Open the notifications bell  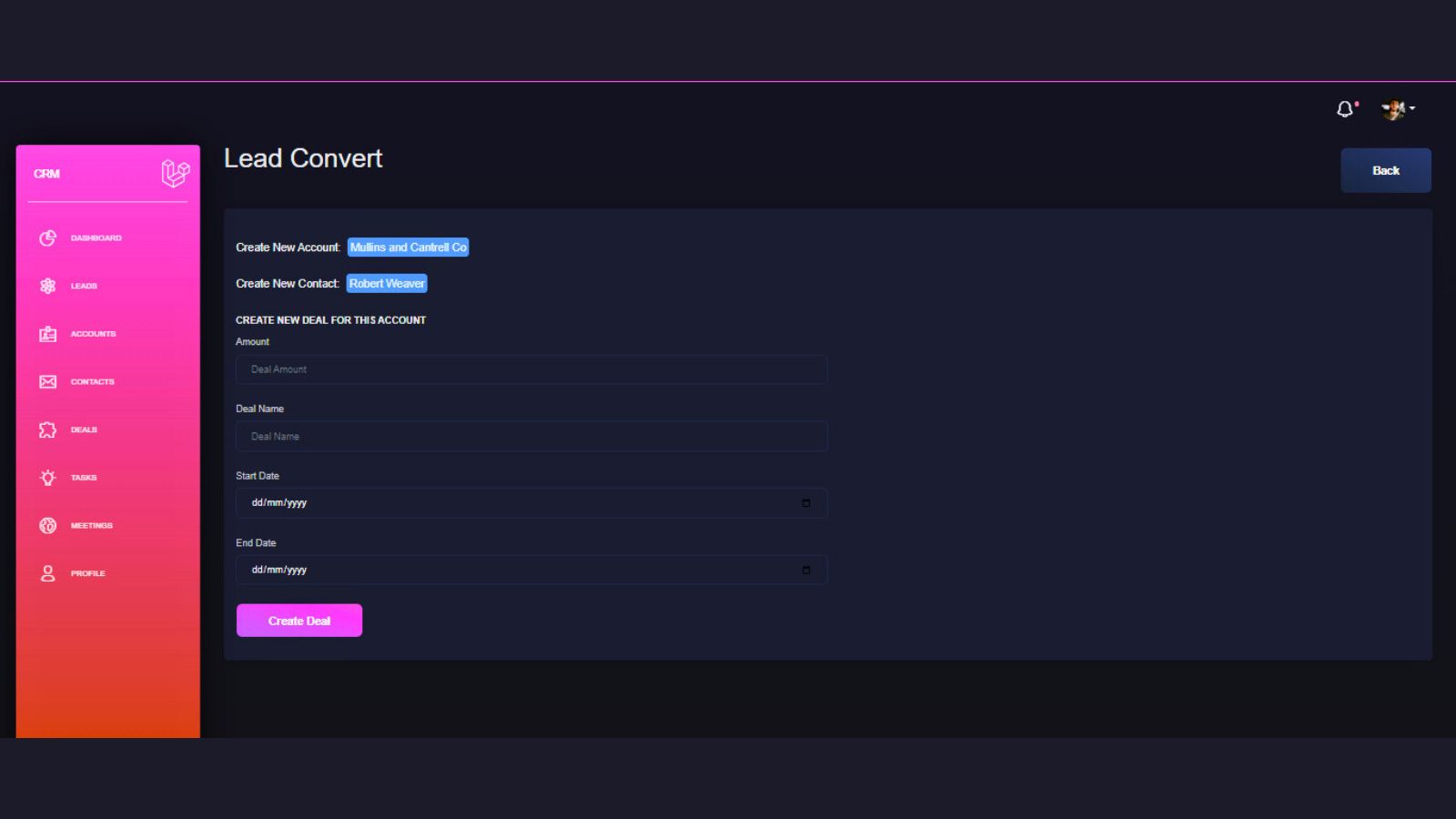tap(1345, 109)
